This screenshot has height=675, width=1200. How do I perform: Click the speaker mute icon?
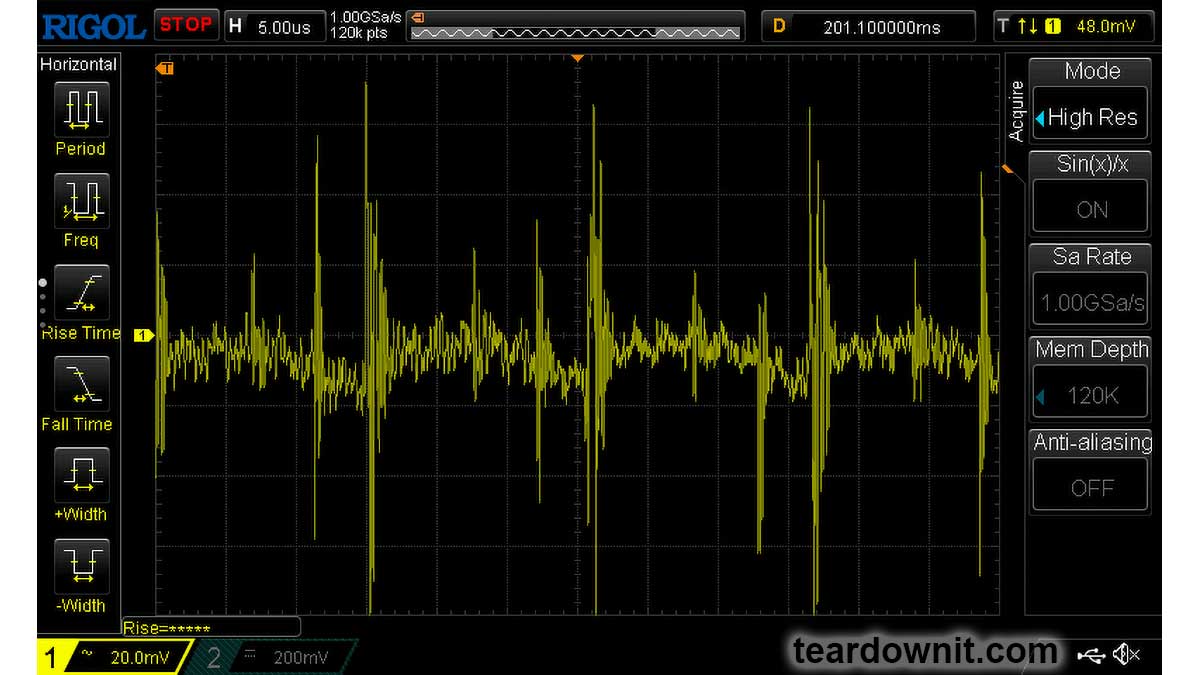point(1127,654)
